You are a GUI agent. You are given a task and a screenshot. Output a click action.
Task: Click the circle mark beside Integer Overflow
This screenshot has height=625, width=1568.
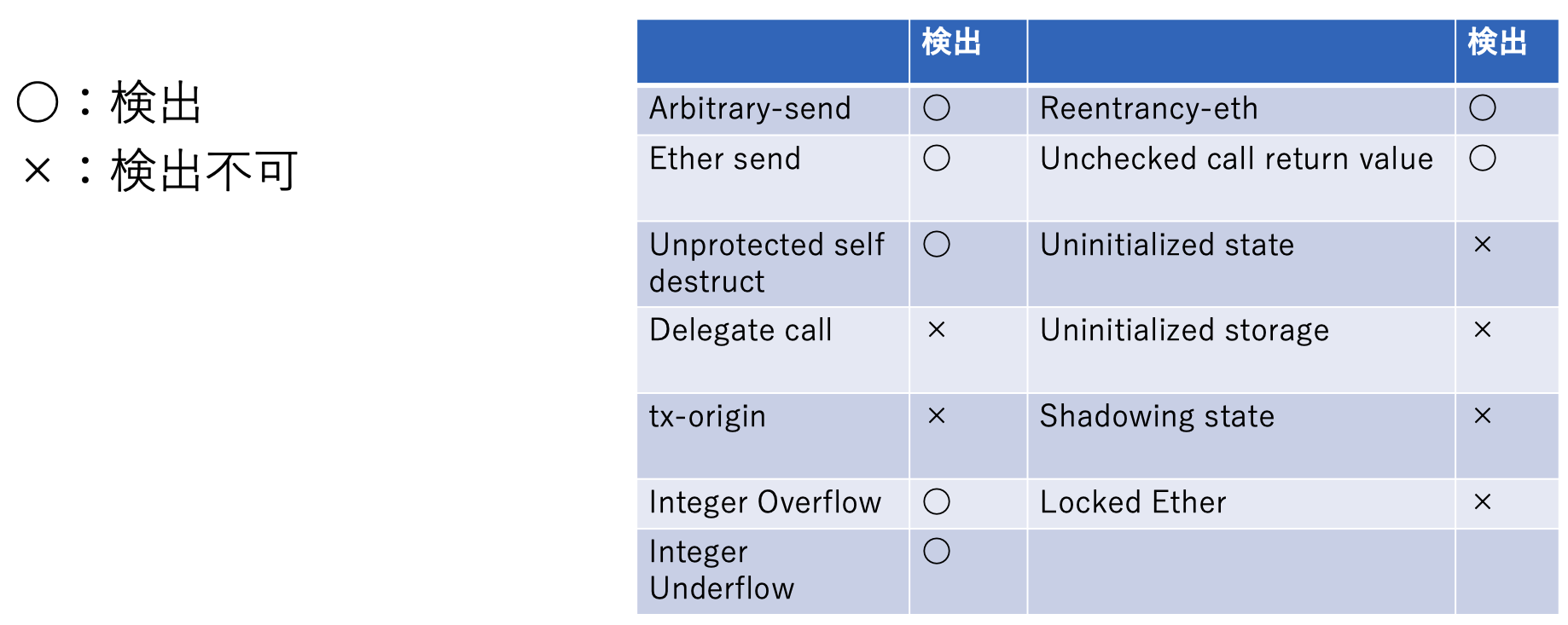coord(936,502)
